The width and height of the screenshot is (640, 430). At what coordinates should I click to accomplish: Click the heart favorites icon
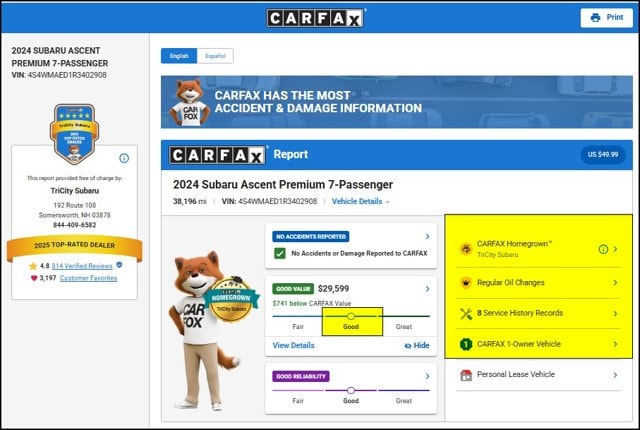(x=34, y=278)
